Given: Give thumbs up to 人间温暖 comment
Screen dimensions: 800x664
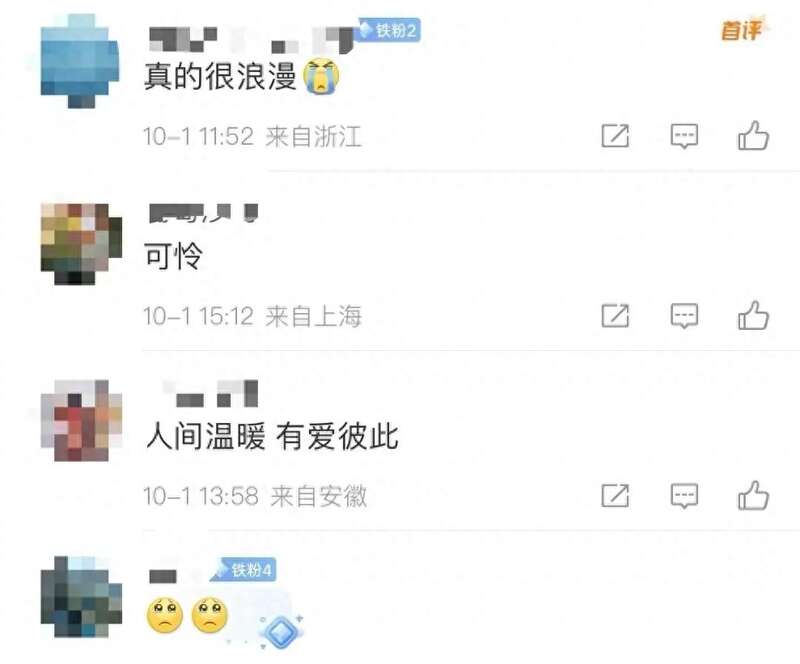Looking at the screenshot, I should coord(753,495).
